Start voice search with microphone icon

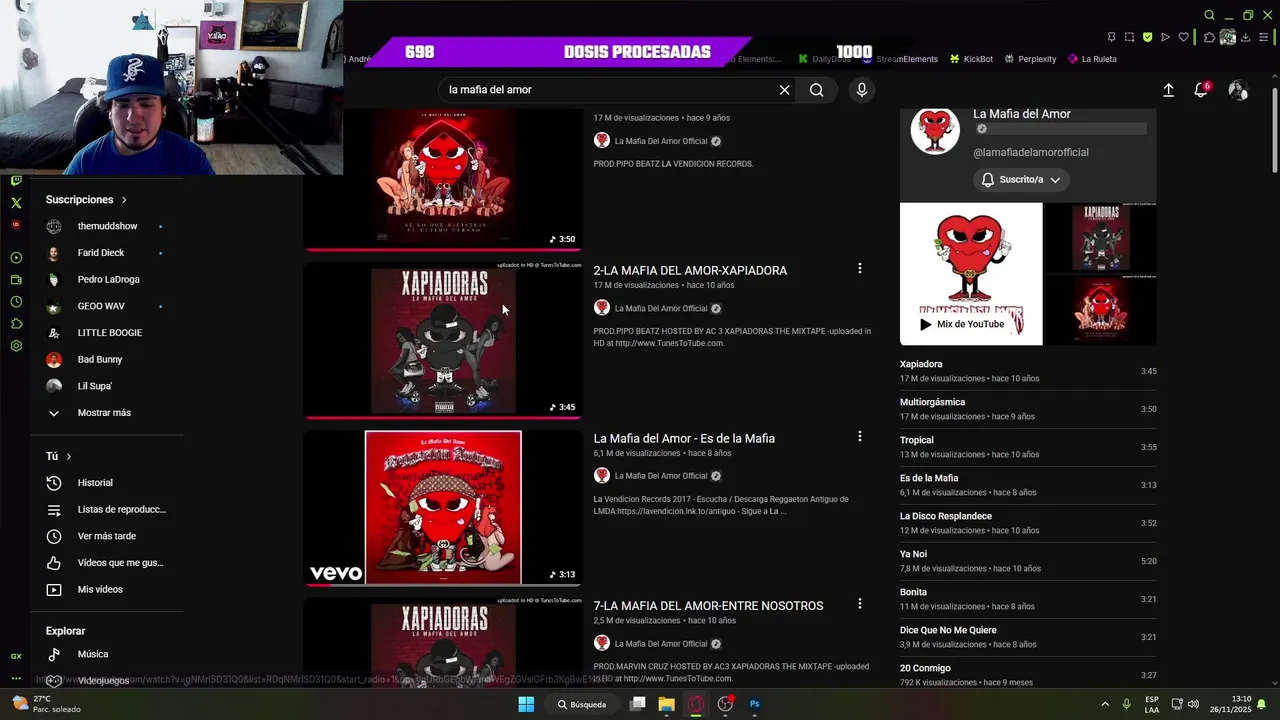coord(862,90)
